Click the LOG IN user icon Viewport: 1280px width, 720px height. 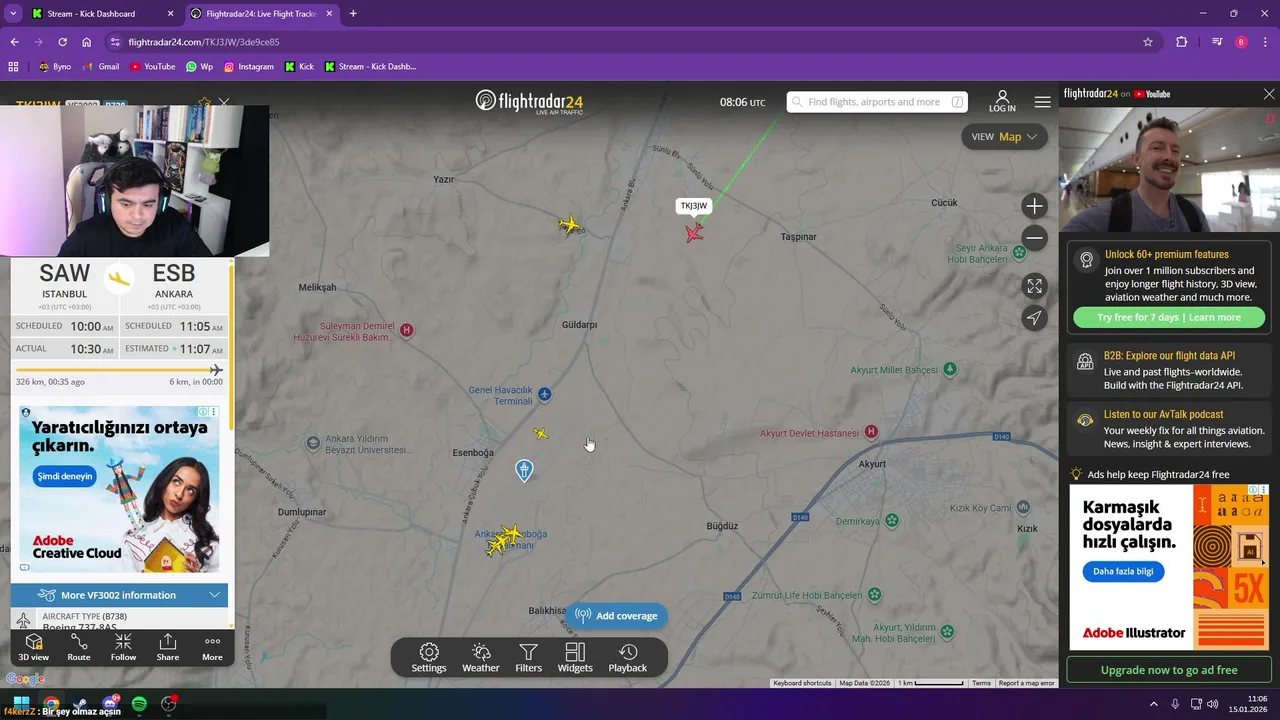[1002, 101]
